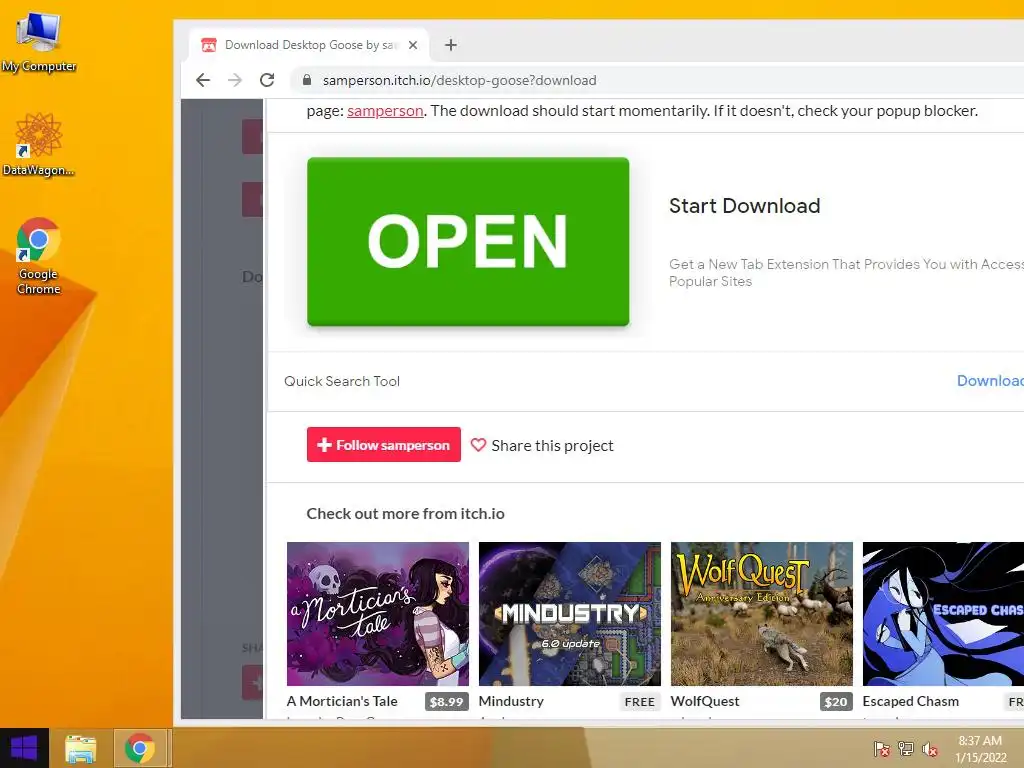Click the padlock site info icon
The height and width of the screenshot is (768, 1024).
coord(306,80)
